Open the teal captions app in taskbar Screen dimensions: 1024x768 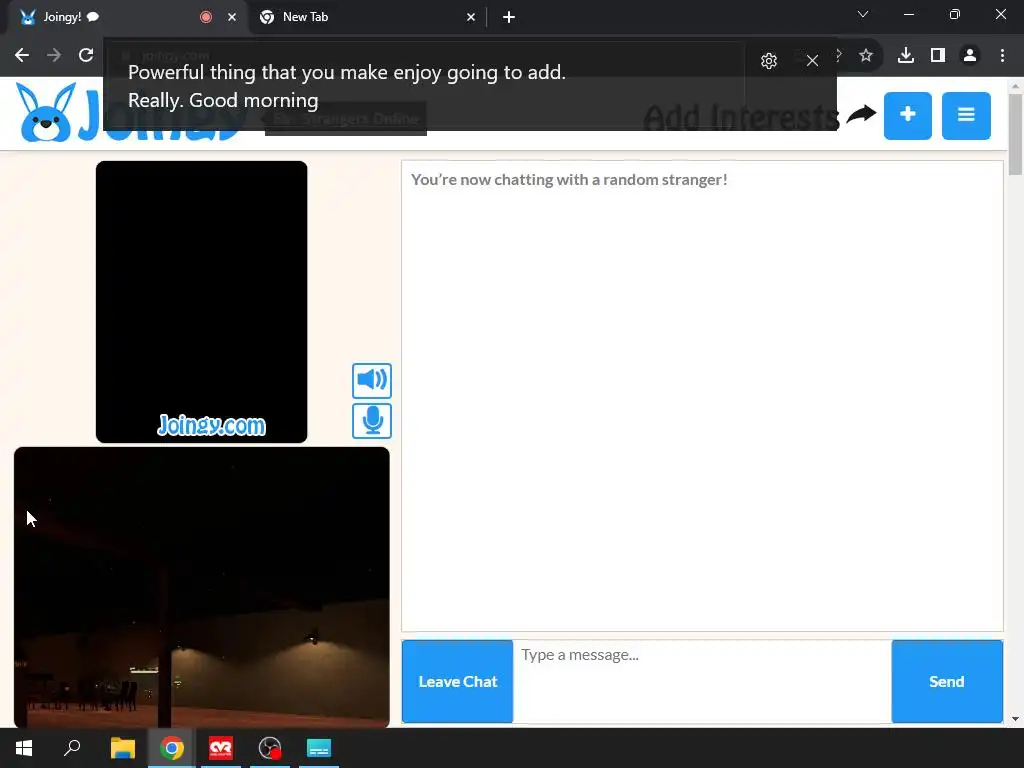[x=319, y=748]
